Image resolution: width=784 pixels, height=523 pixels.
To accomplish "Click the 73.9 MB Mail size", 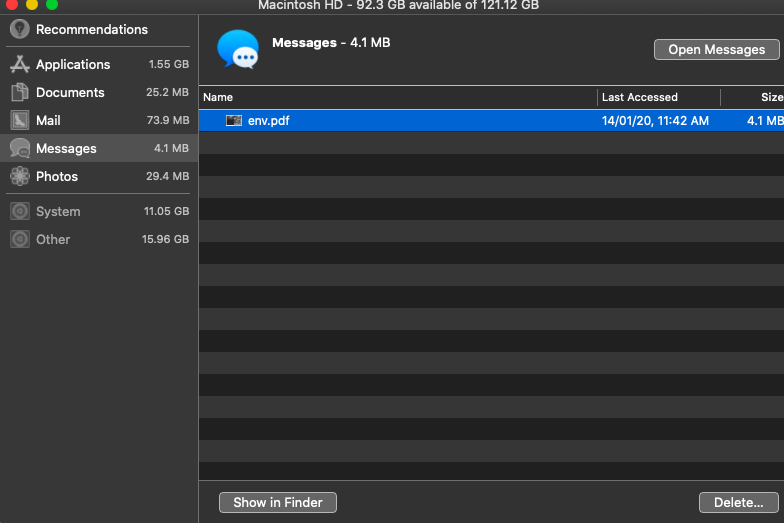I will pos(168,120).
